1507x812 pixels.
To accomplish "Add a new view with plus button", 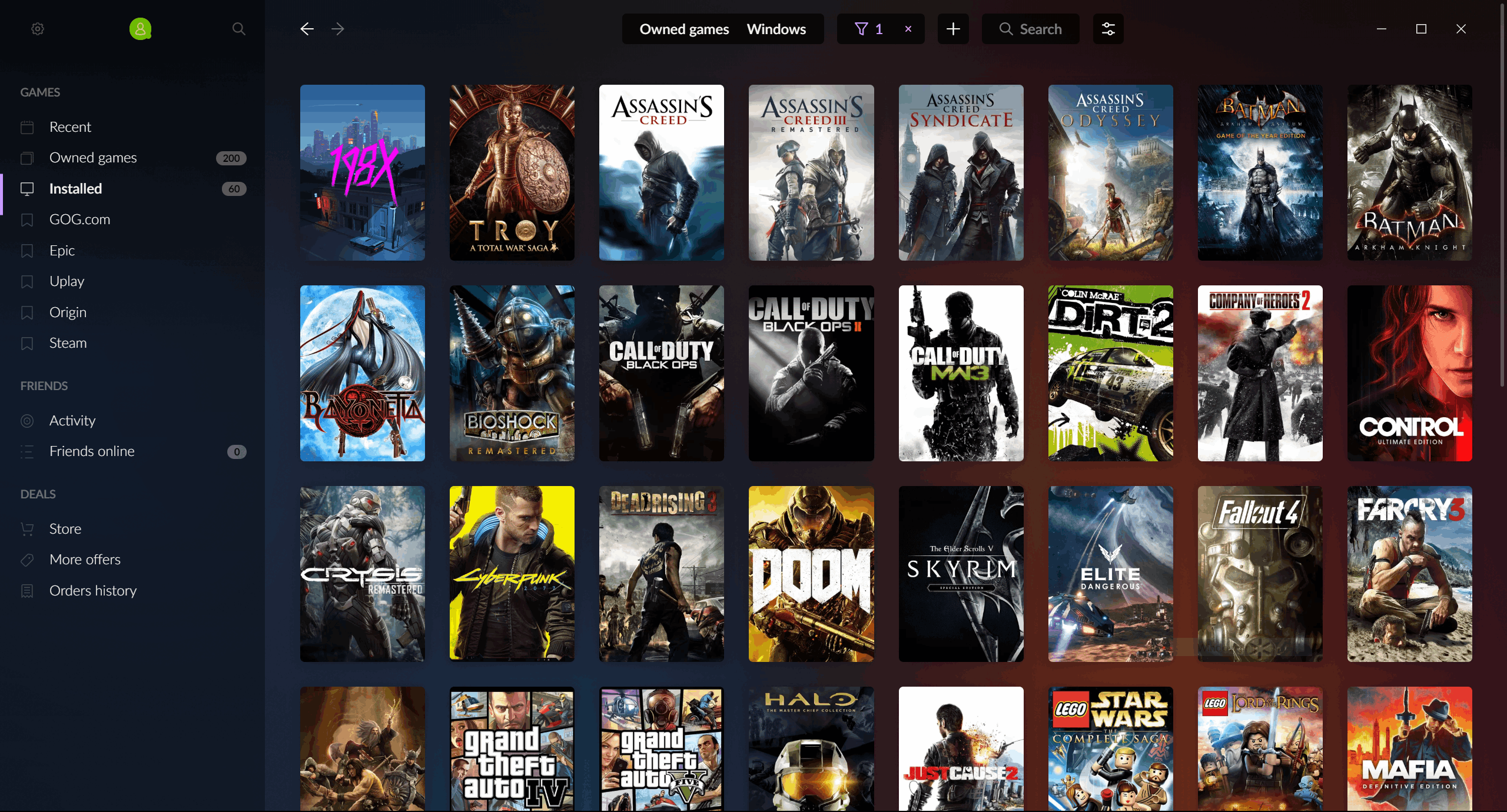I will 953,29.
